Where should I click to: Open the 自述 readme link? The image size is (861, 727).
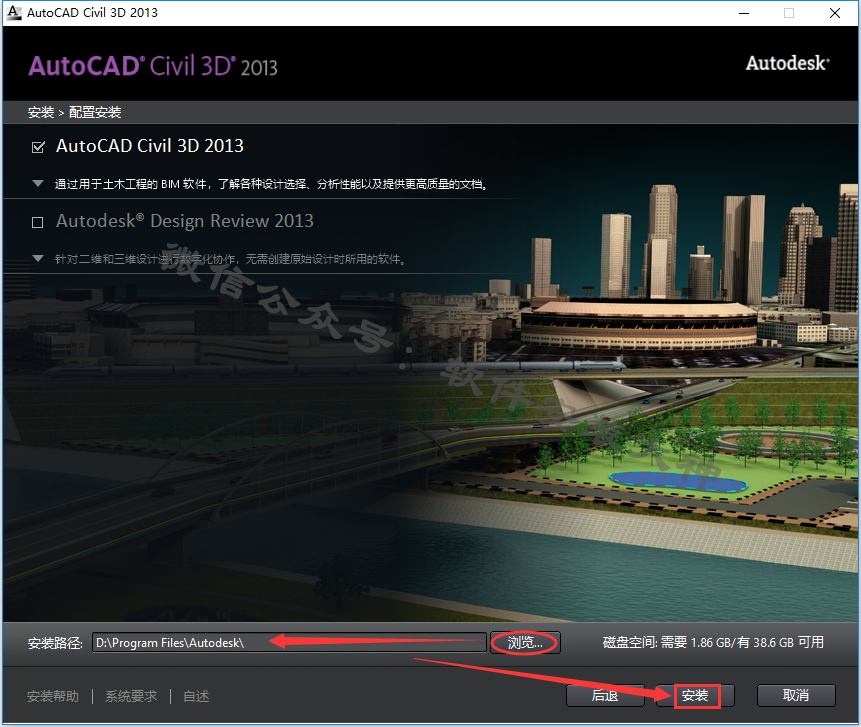click(196, 696)
